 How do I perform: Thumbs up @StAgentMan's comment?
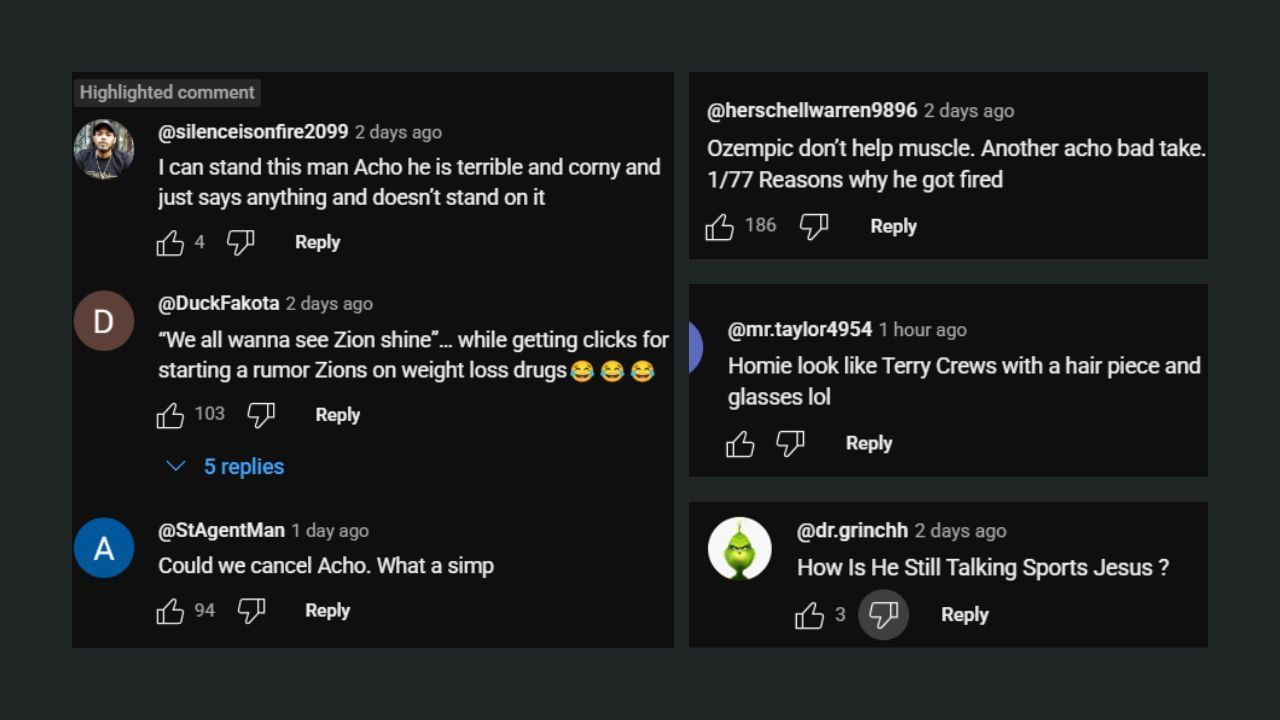click(x=171, y=611)
